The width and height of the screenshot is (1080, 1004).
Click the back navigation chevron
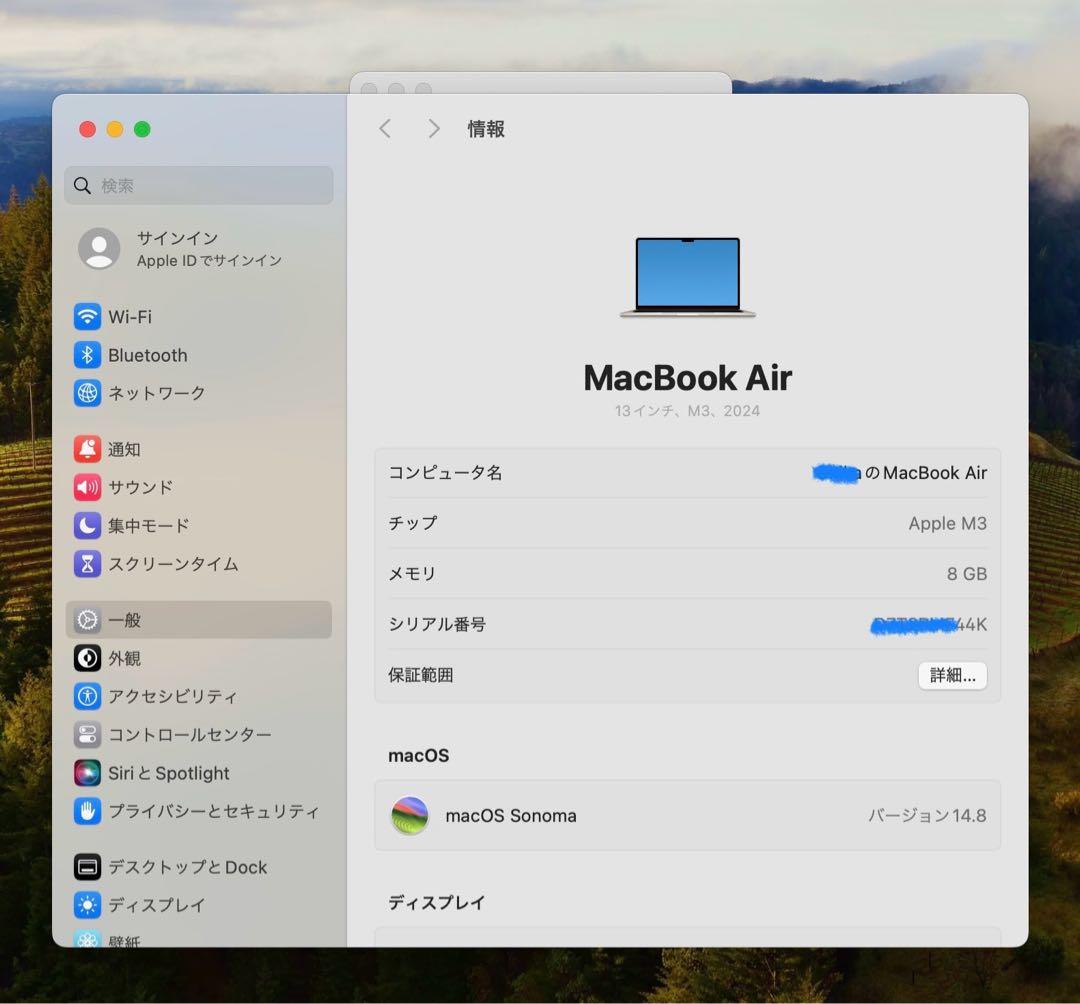(385, 128)
